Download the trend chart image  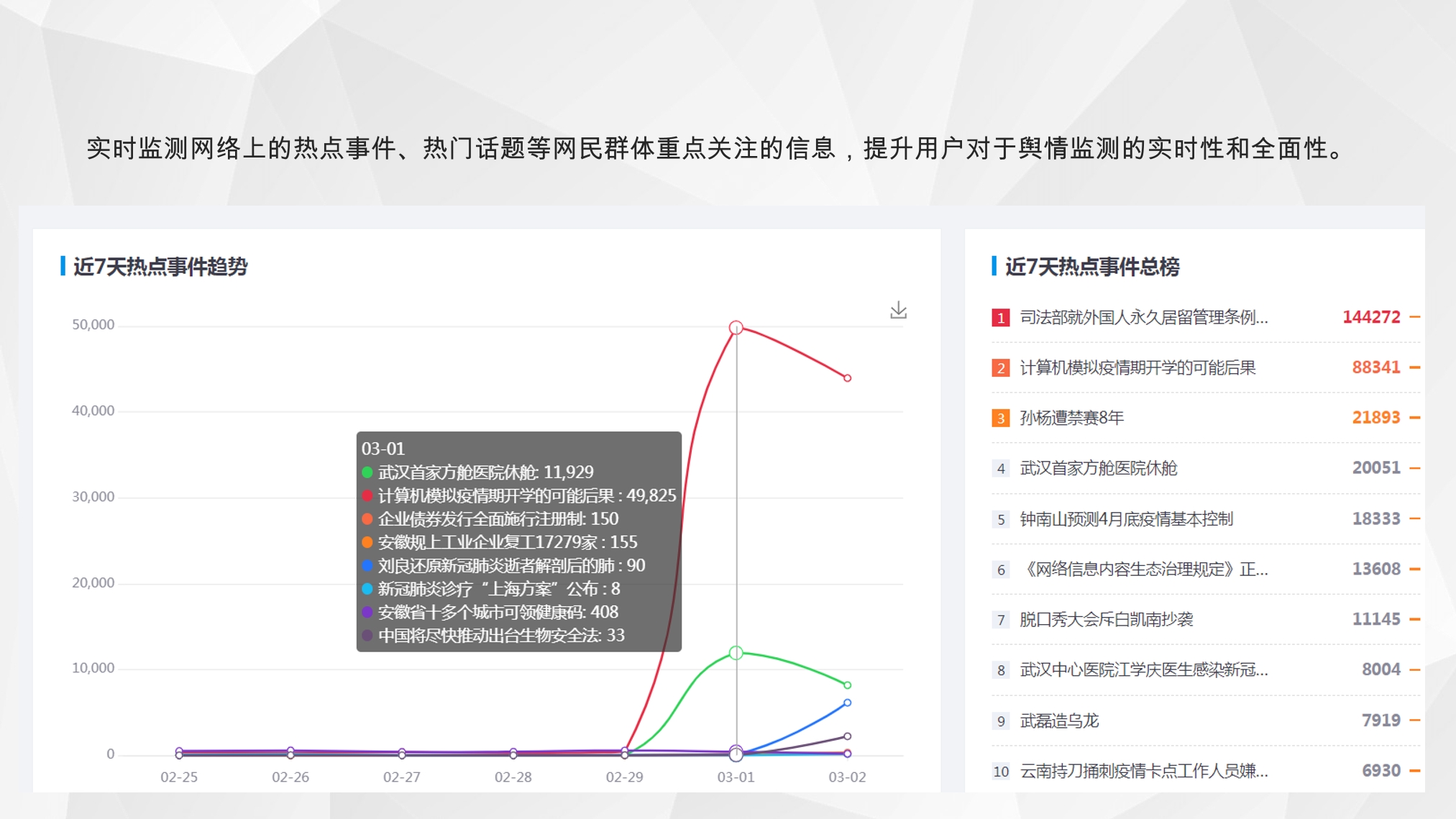click(898, 311)
